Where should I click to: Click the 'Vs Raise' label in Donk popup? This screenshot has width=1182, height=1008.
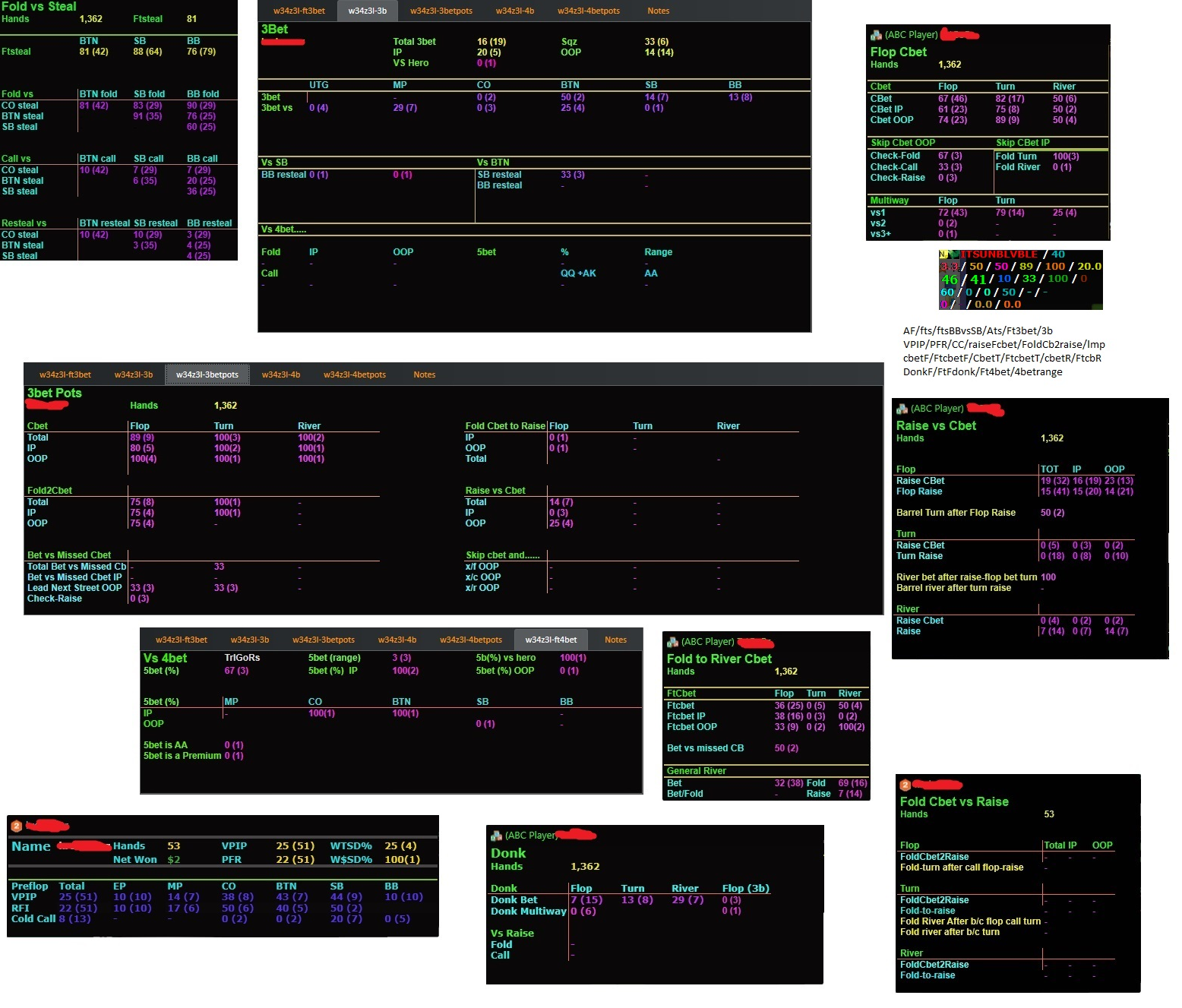(x=512, y=934)
